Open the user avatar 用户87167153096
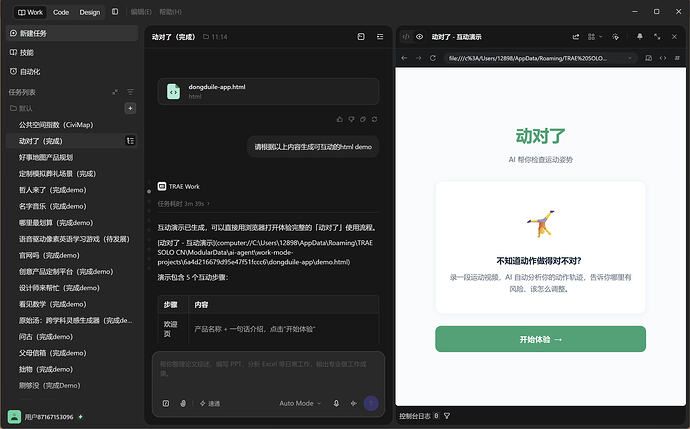The height and width of the screenshot is (429, 690). (x=15, y=417)
